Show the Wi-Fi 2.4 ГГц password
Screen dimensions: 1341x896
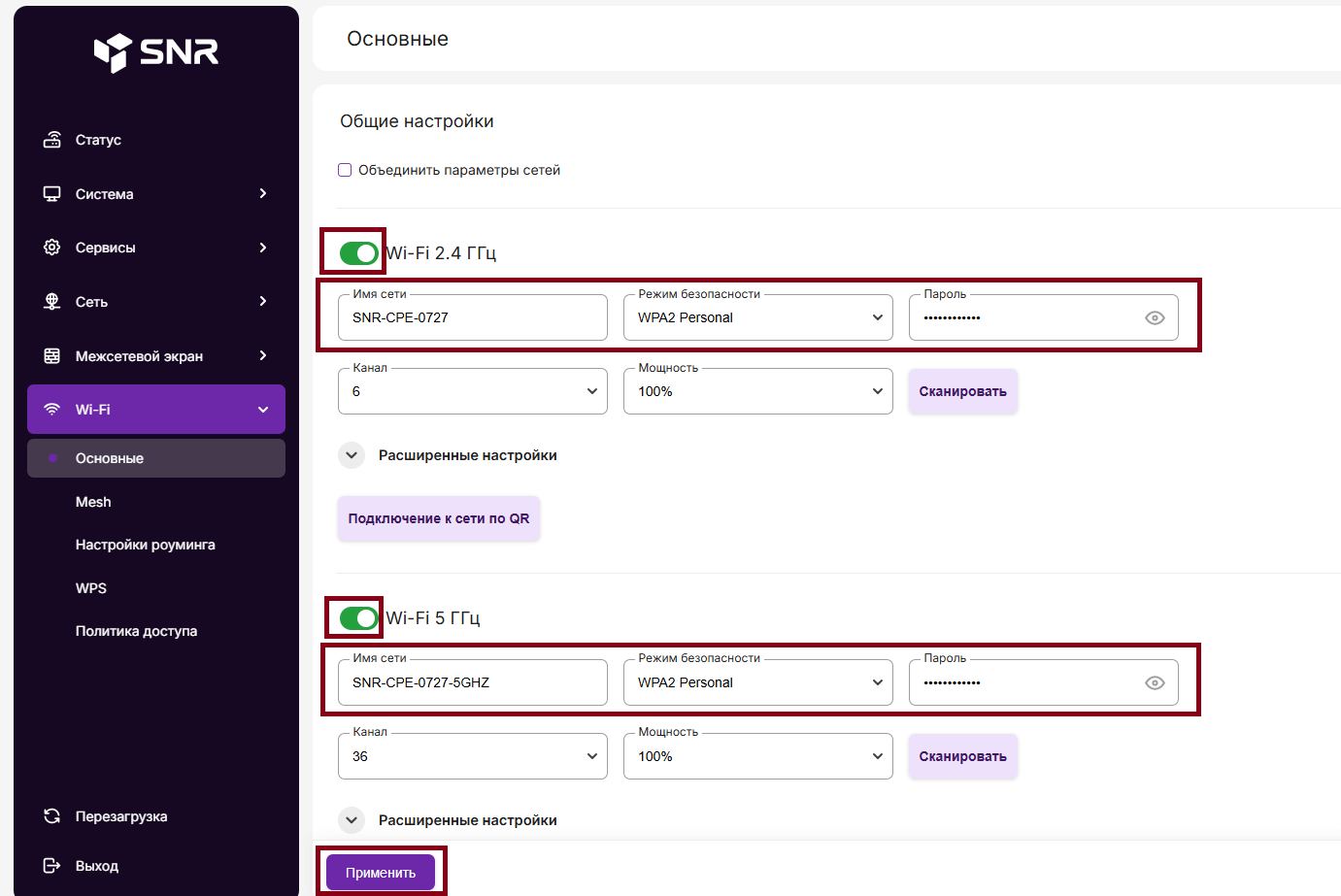pos(1155,318)
